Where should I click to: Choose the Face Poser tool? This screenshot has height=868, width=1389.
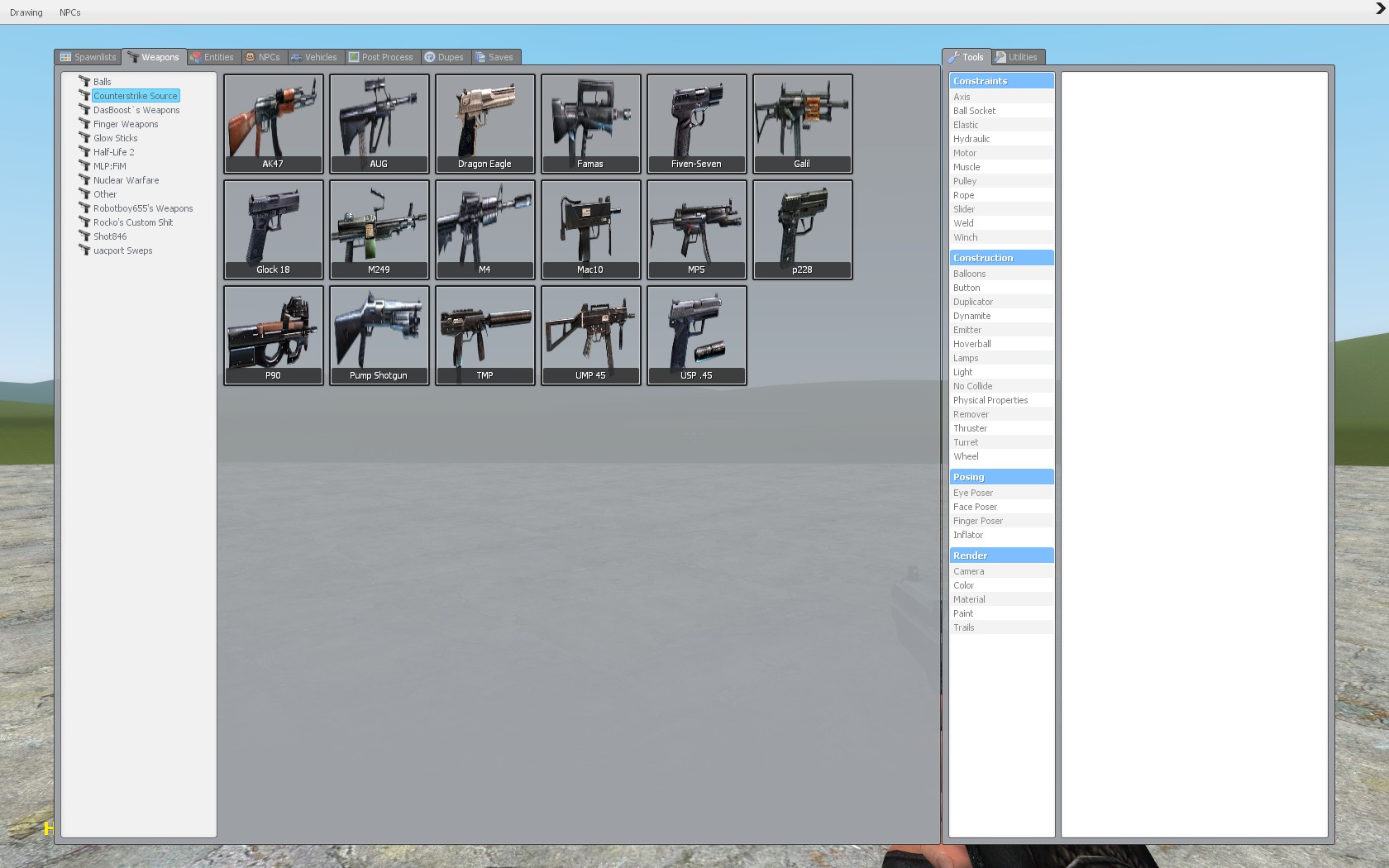click(1001, 507)
